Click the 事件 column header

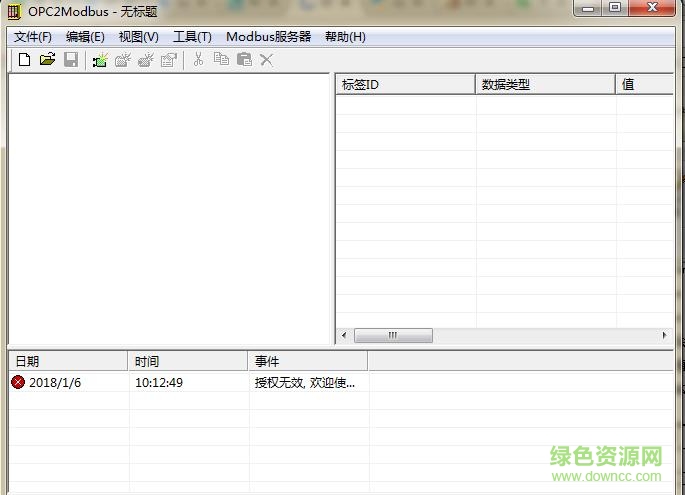coord(308,361)
